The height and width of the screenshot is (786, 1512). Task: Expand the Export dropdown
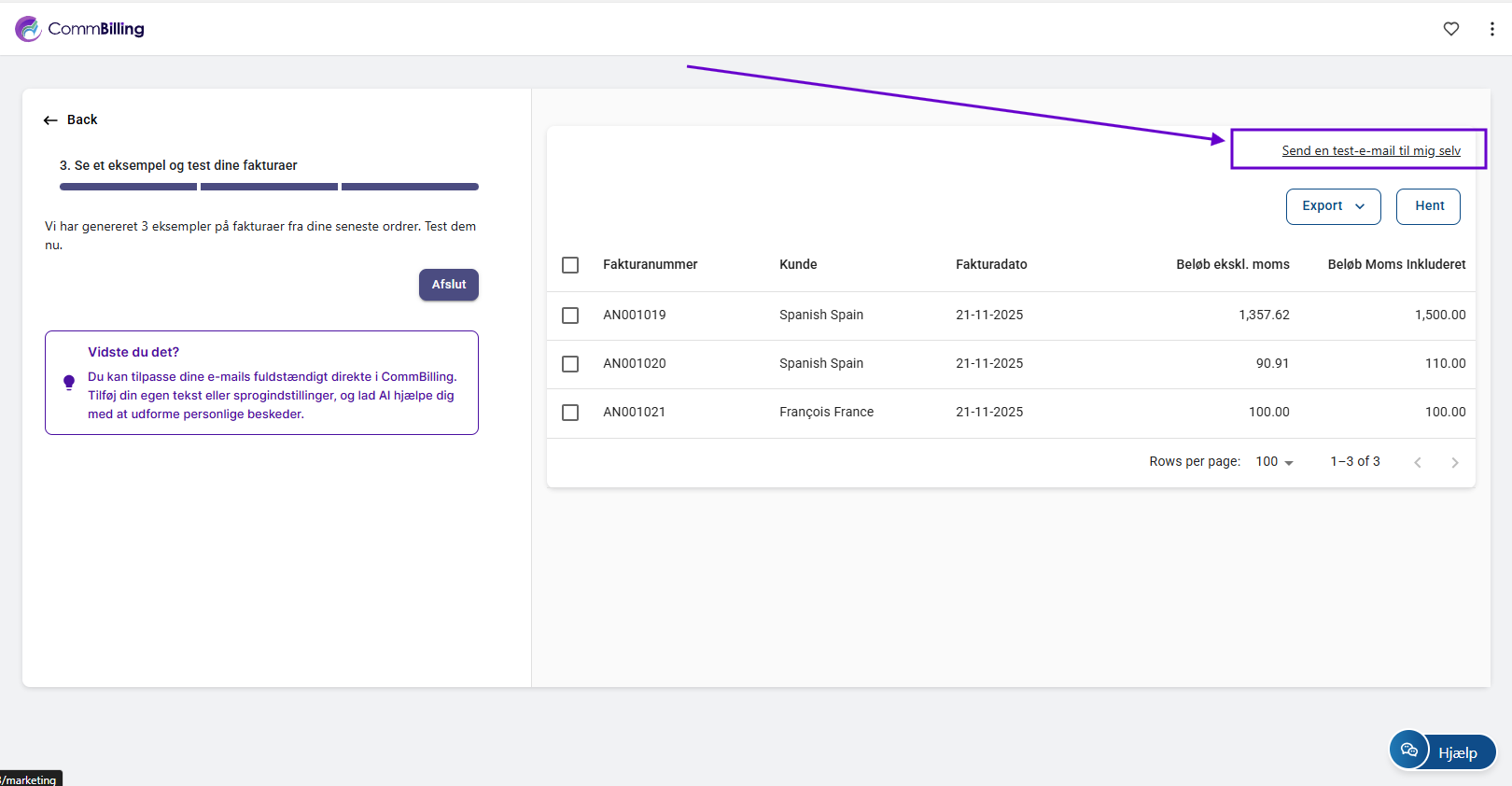[1333, 206]
